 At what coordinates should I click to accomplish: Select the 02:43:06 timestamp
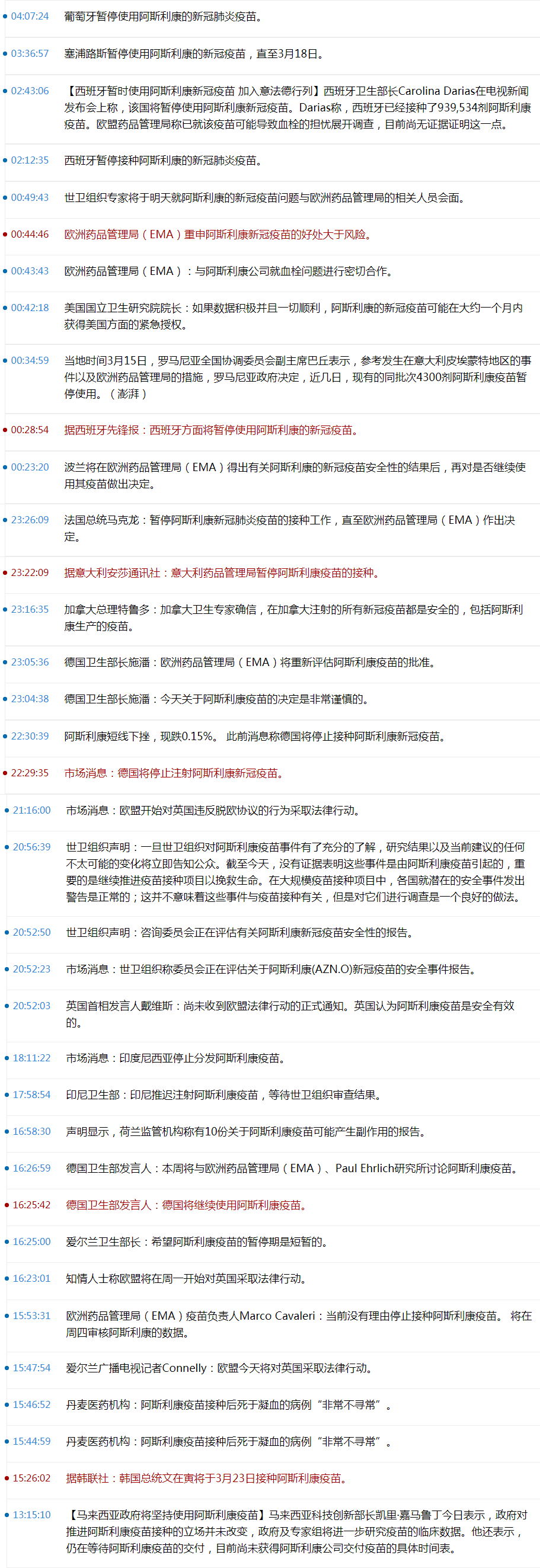click(30, 91)
